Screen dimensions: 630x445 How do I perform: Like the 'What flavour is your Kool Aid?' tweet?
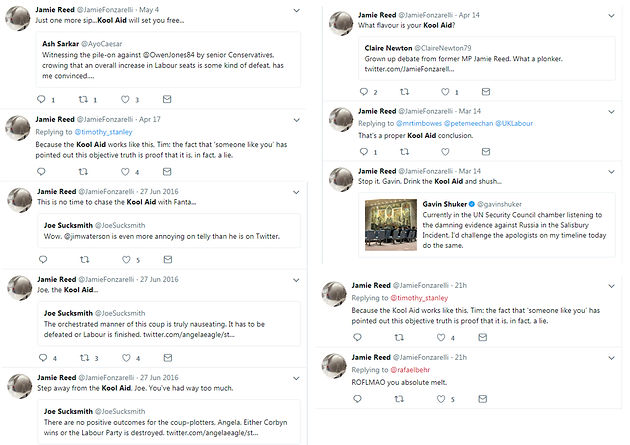tap(445, 92)
